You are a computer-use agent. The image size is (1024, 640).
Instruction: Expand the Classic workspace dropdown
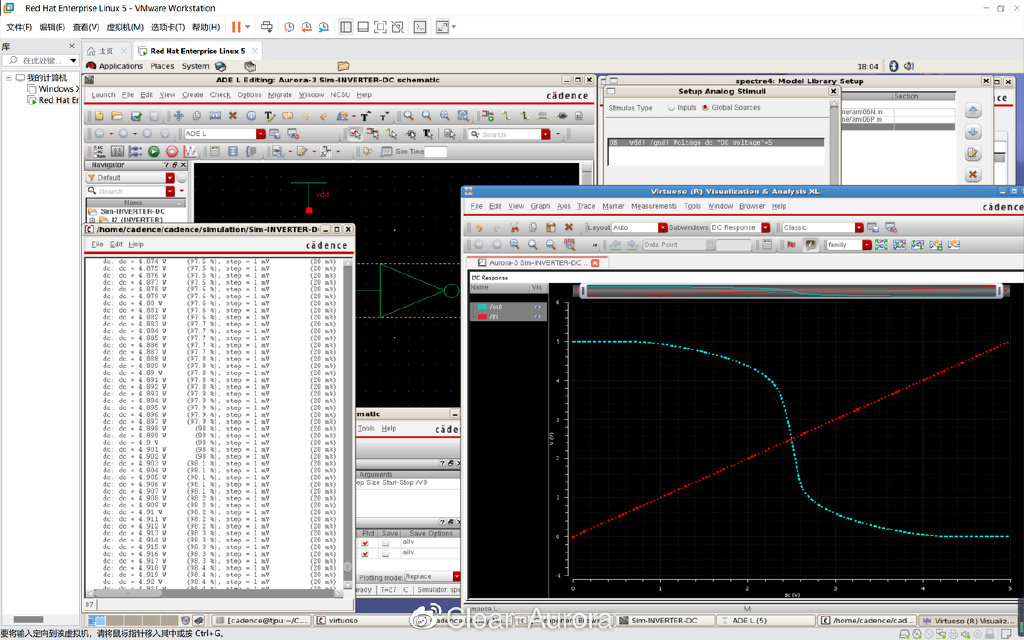click(858, 228)
